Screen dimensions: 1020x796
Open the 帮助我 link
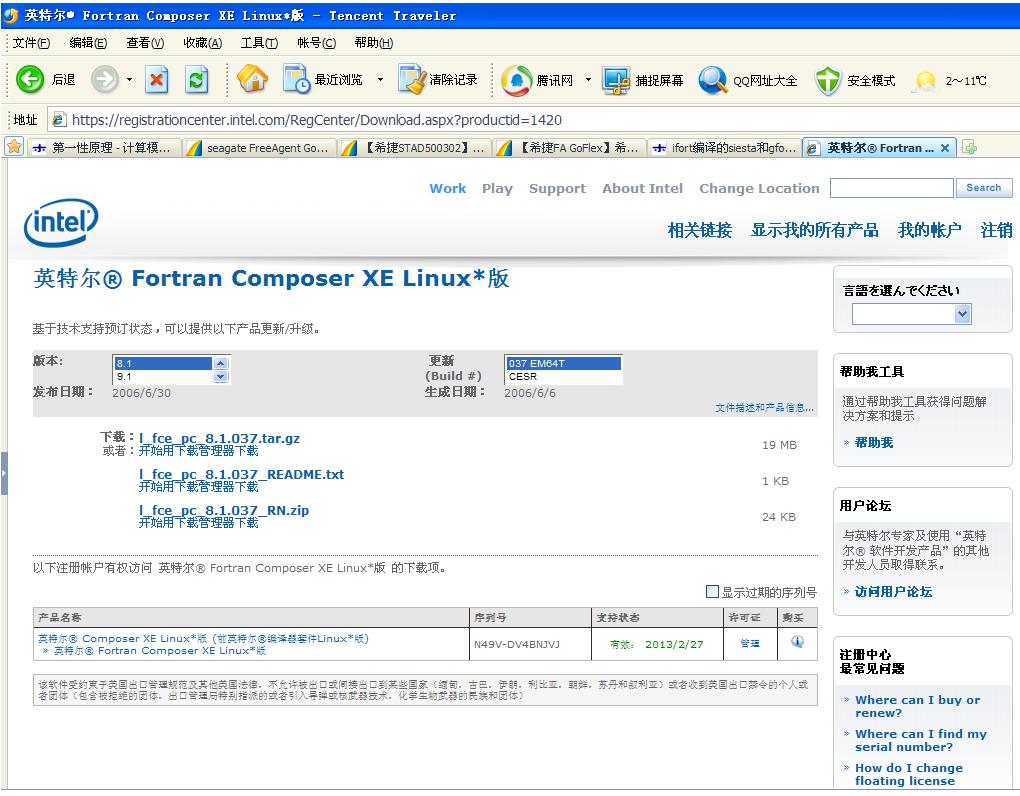[x=874, y=442]
